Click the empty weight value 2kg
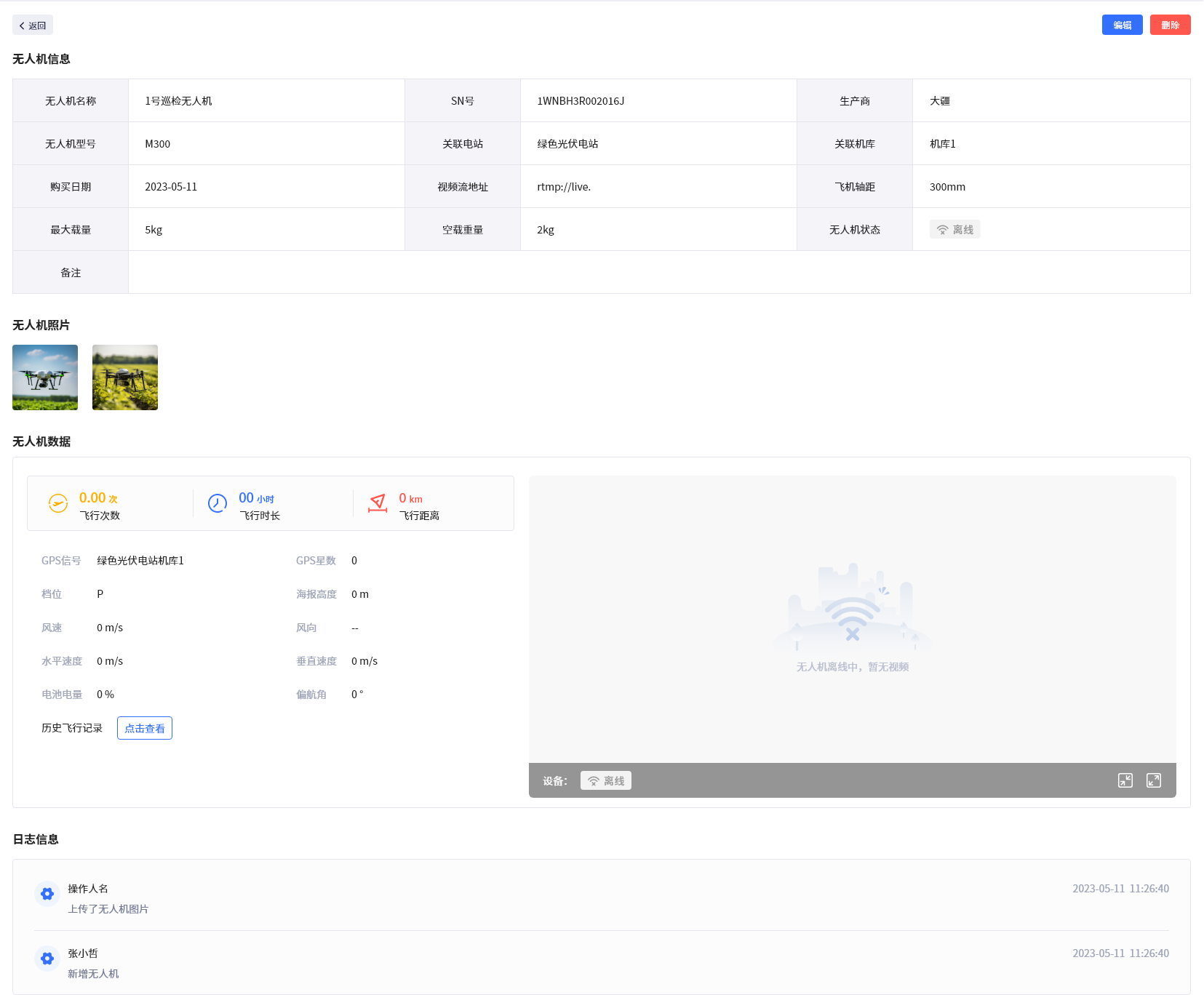Screen dimensions: 1204x1008 546,230
